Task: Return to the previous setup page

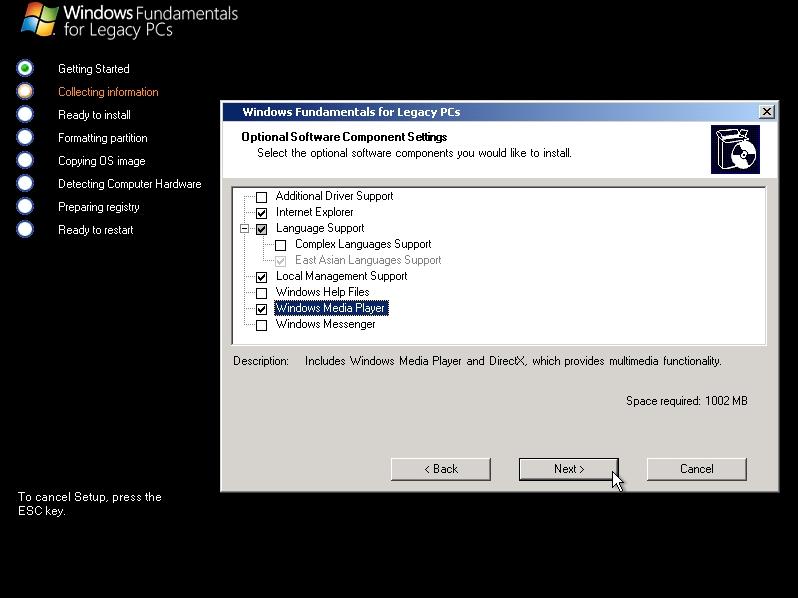Action: tap(441, 469)
